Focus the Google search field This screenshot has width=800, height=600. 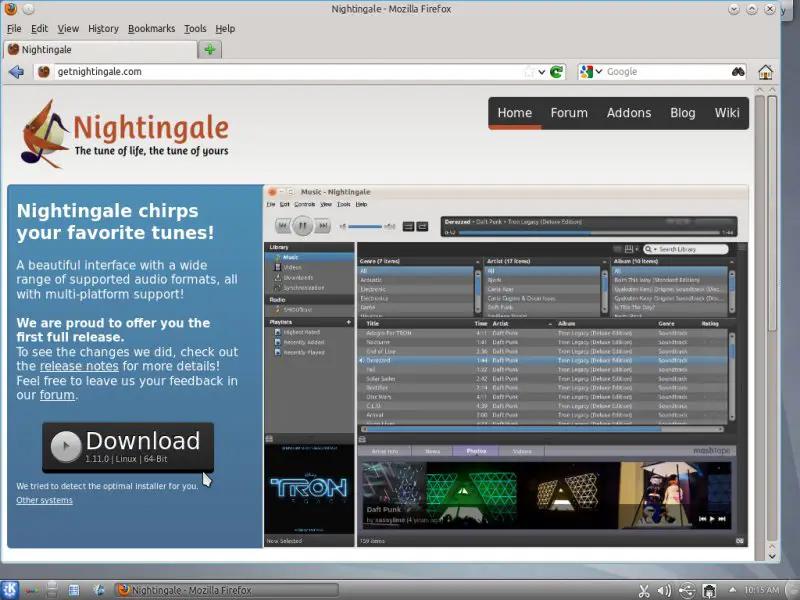667,72
